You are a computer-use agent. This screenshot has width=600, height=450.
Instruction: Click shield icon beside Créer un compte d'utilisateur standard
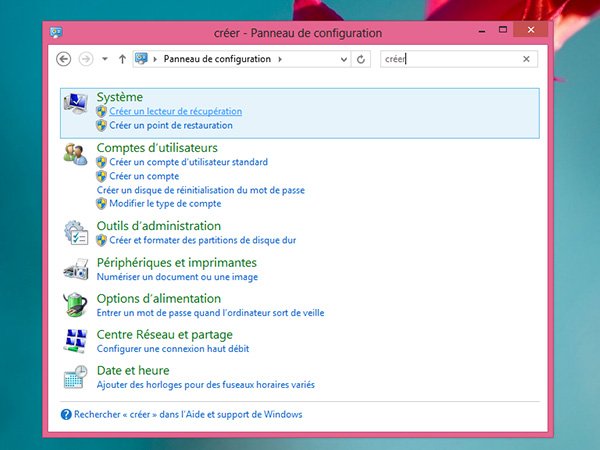[x=101, y=162]
